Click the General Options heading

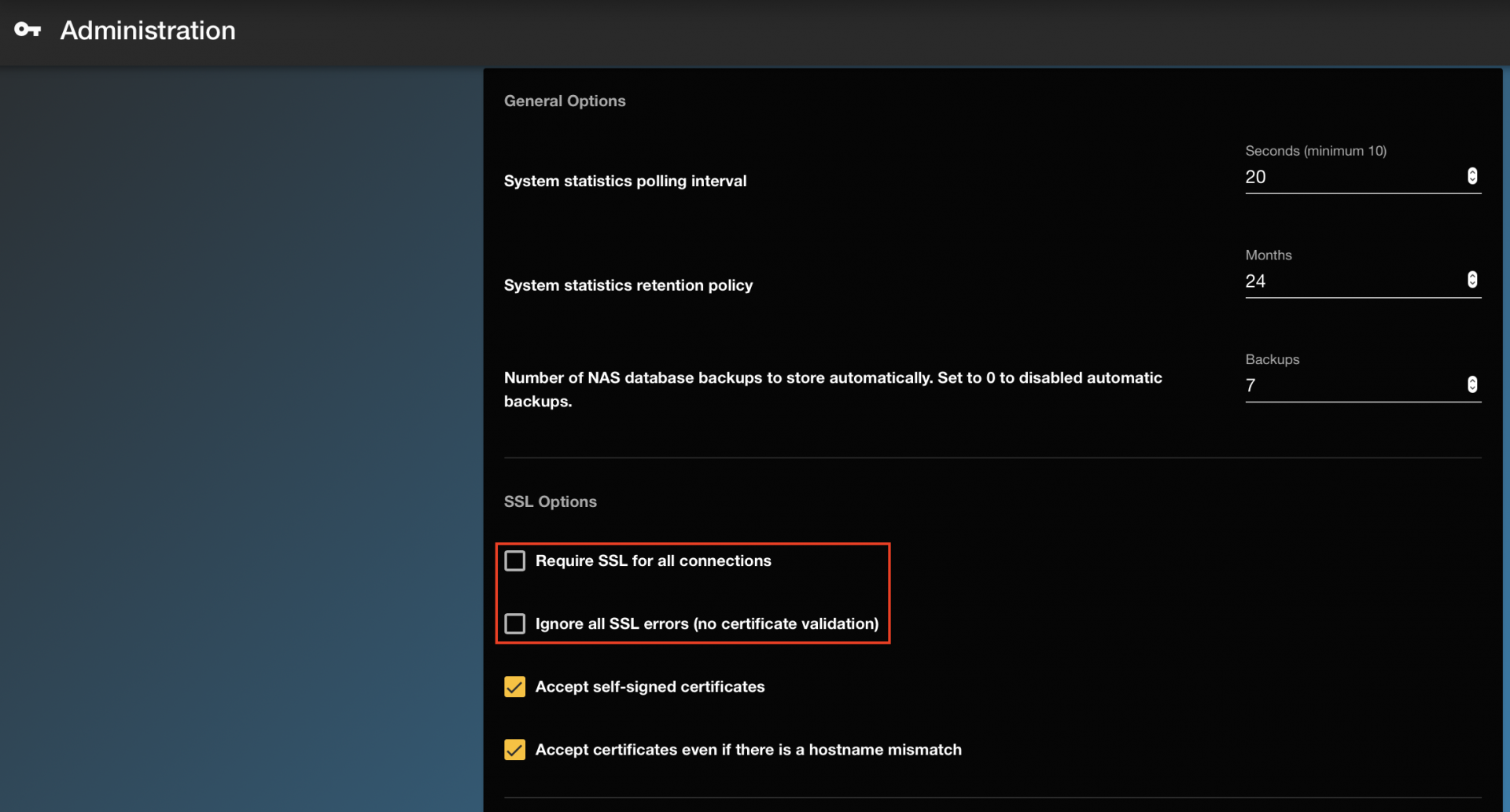(565, 101)
